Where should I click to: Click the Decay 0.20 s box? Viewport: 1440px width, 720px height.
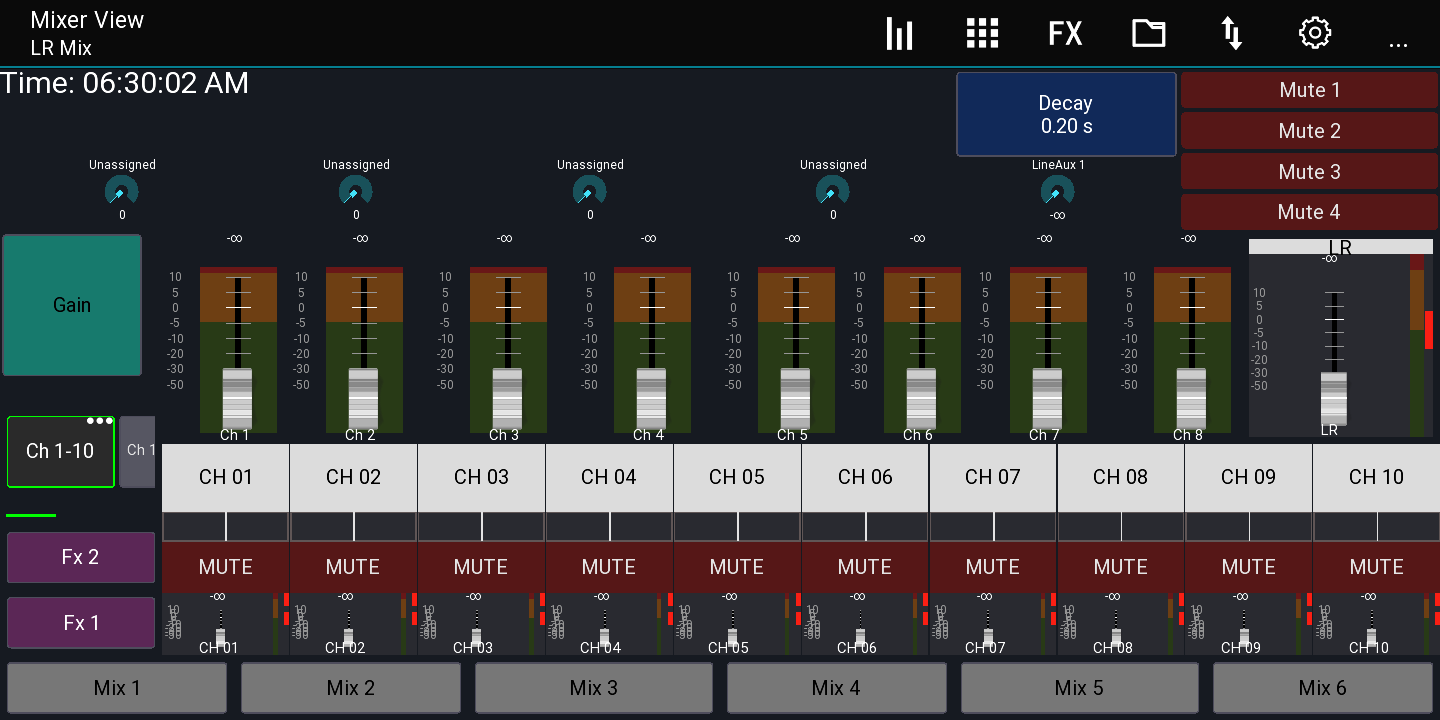(x=1066, y=114)
